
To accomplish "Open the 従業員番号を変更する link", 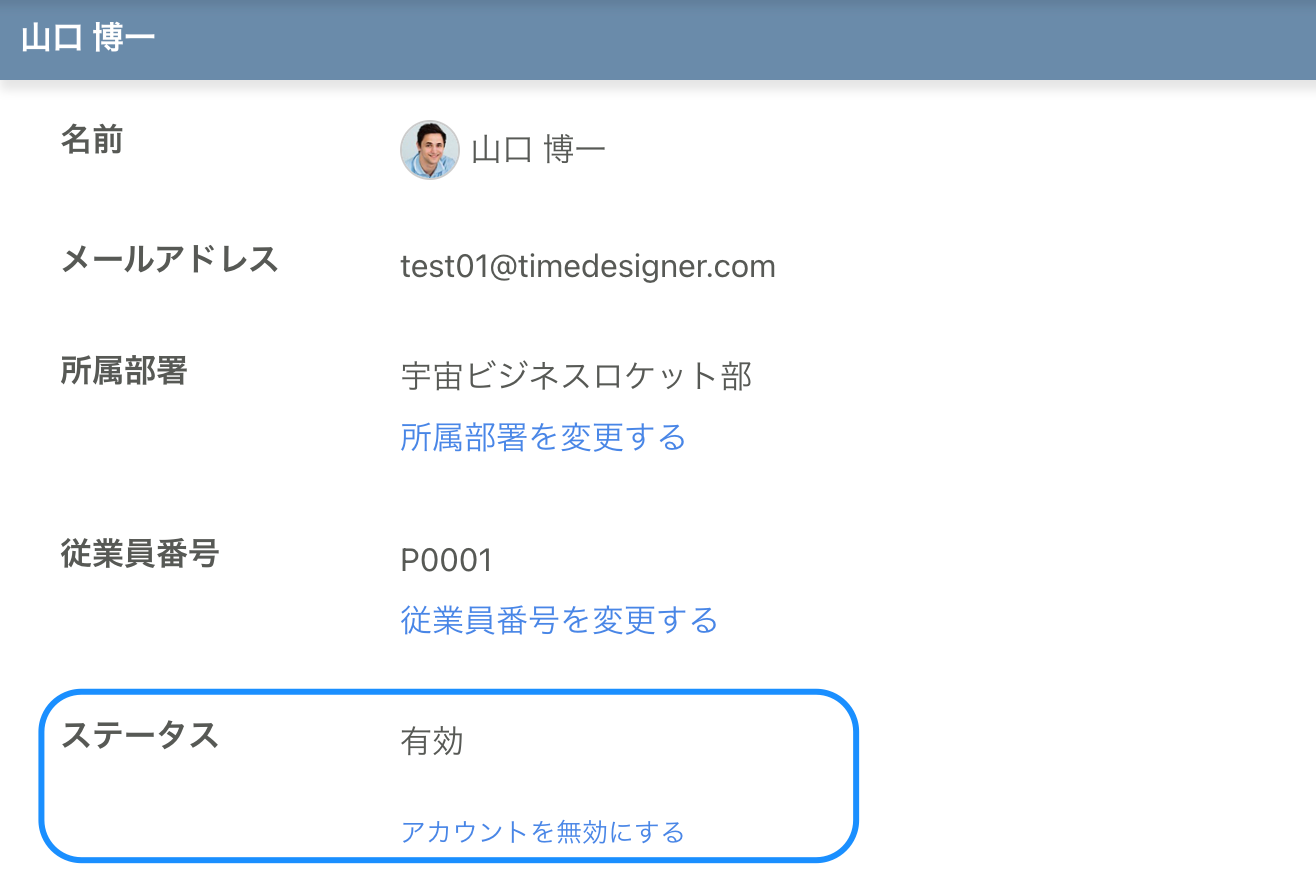I will (558, 620).
